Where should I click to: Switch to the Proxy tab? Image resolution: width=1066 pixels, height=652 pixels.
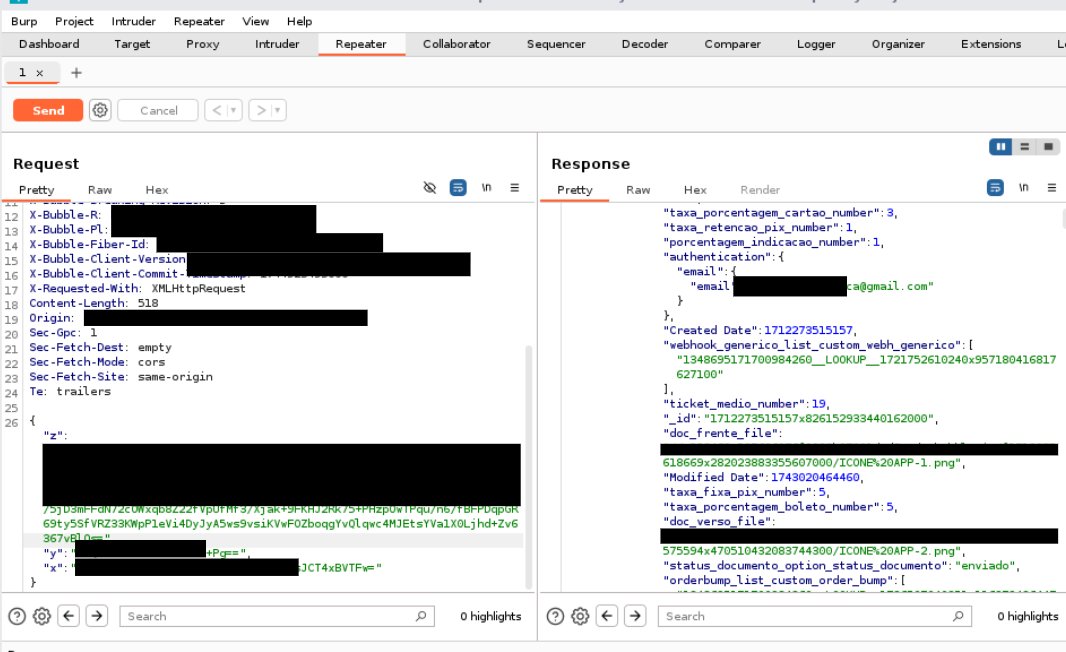[x=203, y=44]
